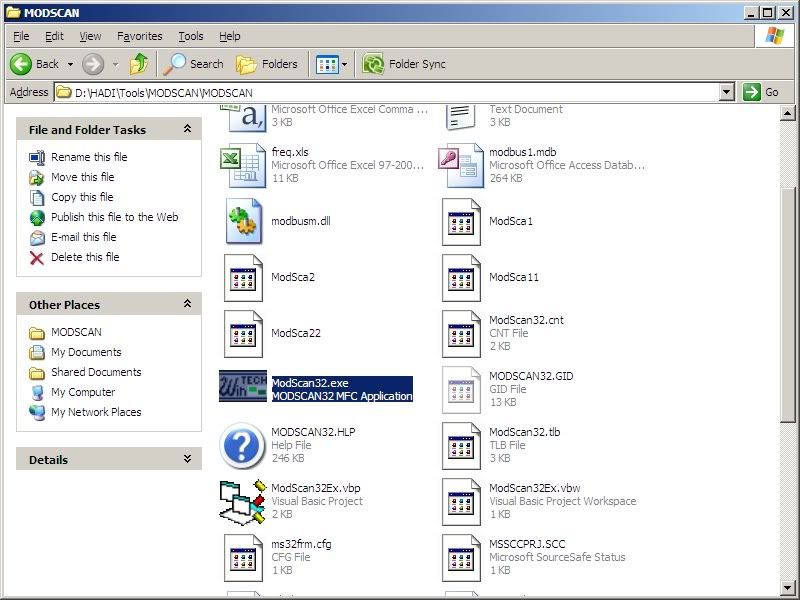Select the freq.xls Excel file icon
The height and width of the screenshot is (600, 800).
click(243, 165)
